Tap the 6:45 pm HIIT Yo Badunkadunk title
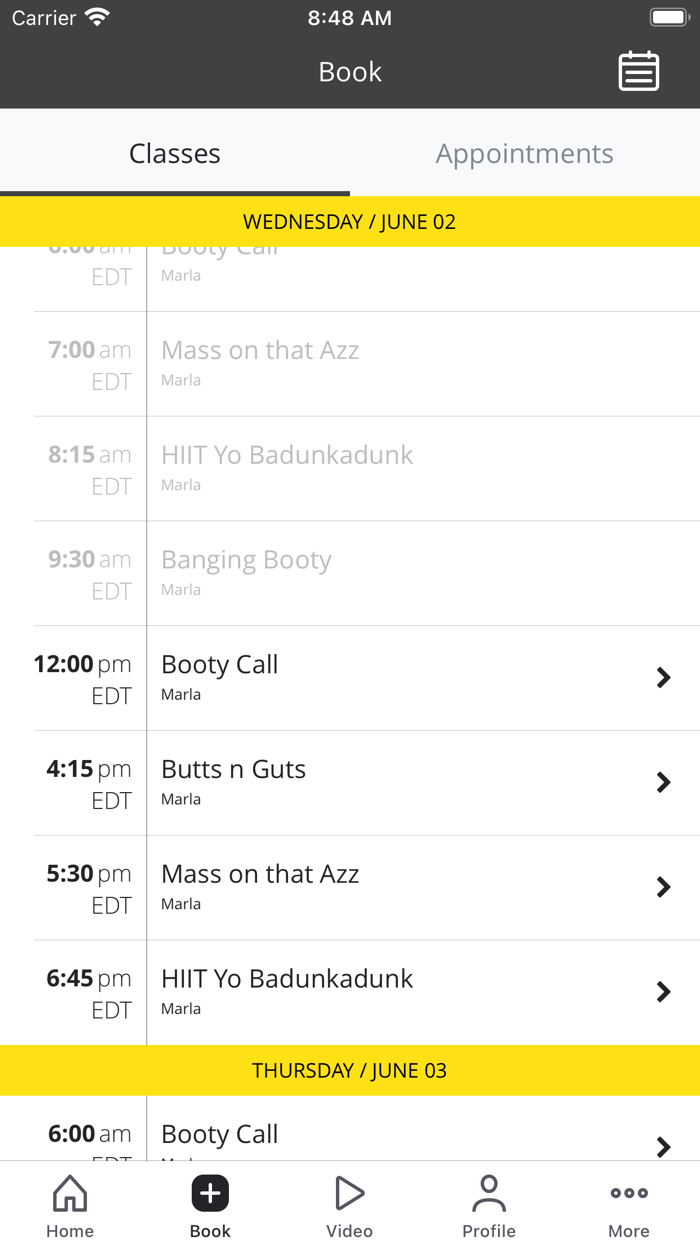This screenshot has height=1244, width=700. point(287,979)
